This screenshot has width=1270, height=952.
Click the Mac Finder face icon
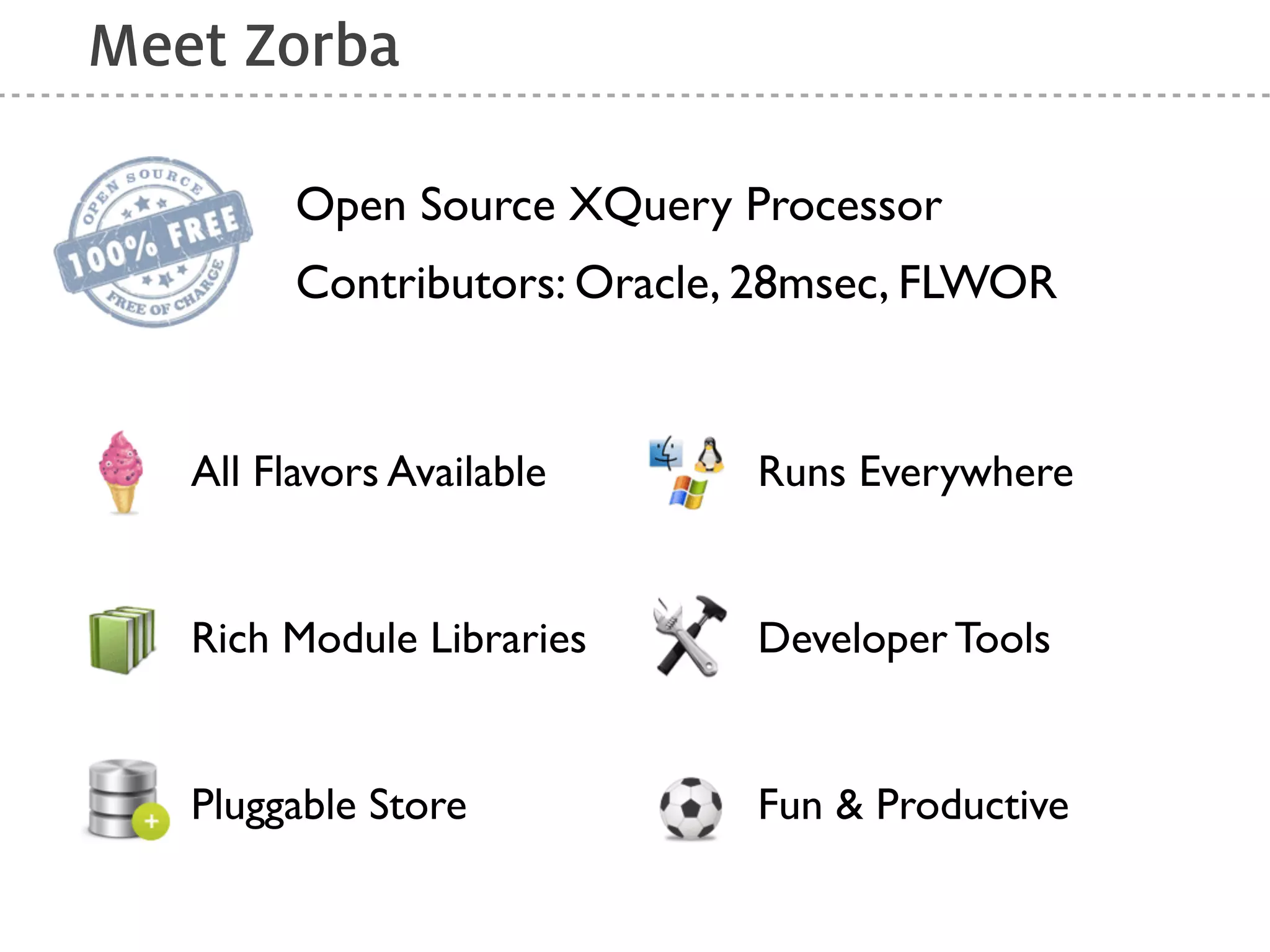[665, 454]
